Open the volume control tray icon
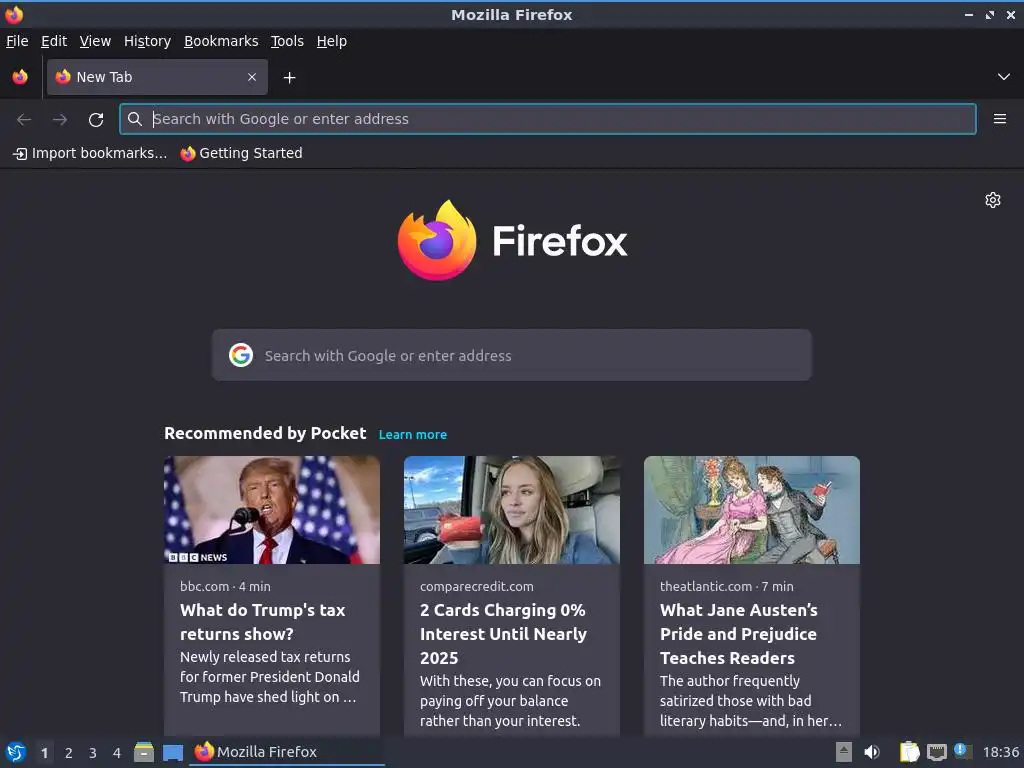Screen dimensions: 1024x768 (x=872, y=752)
